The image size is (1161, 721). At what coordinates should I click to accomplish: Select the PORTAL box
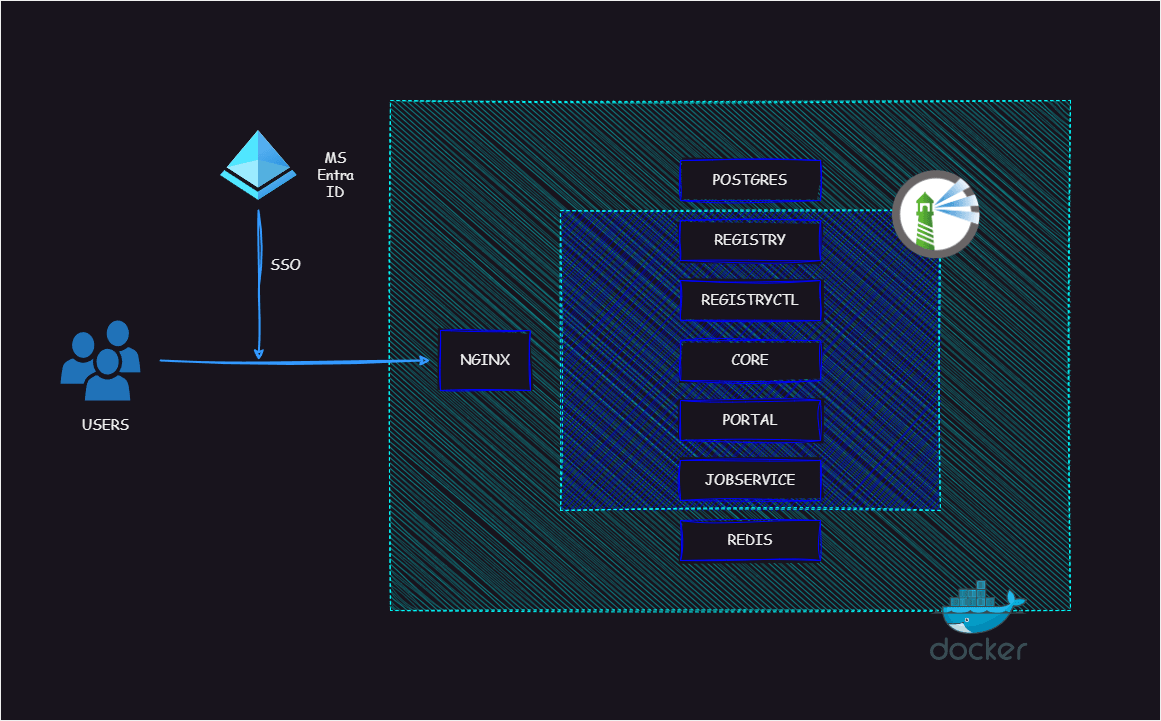[x=750, y=420]
